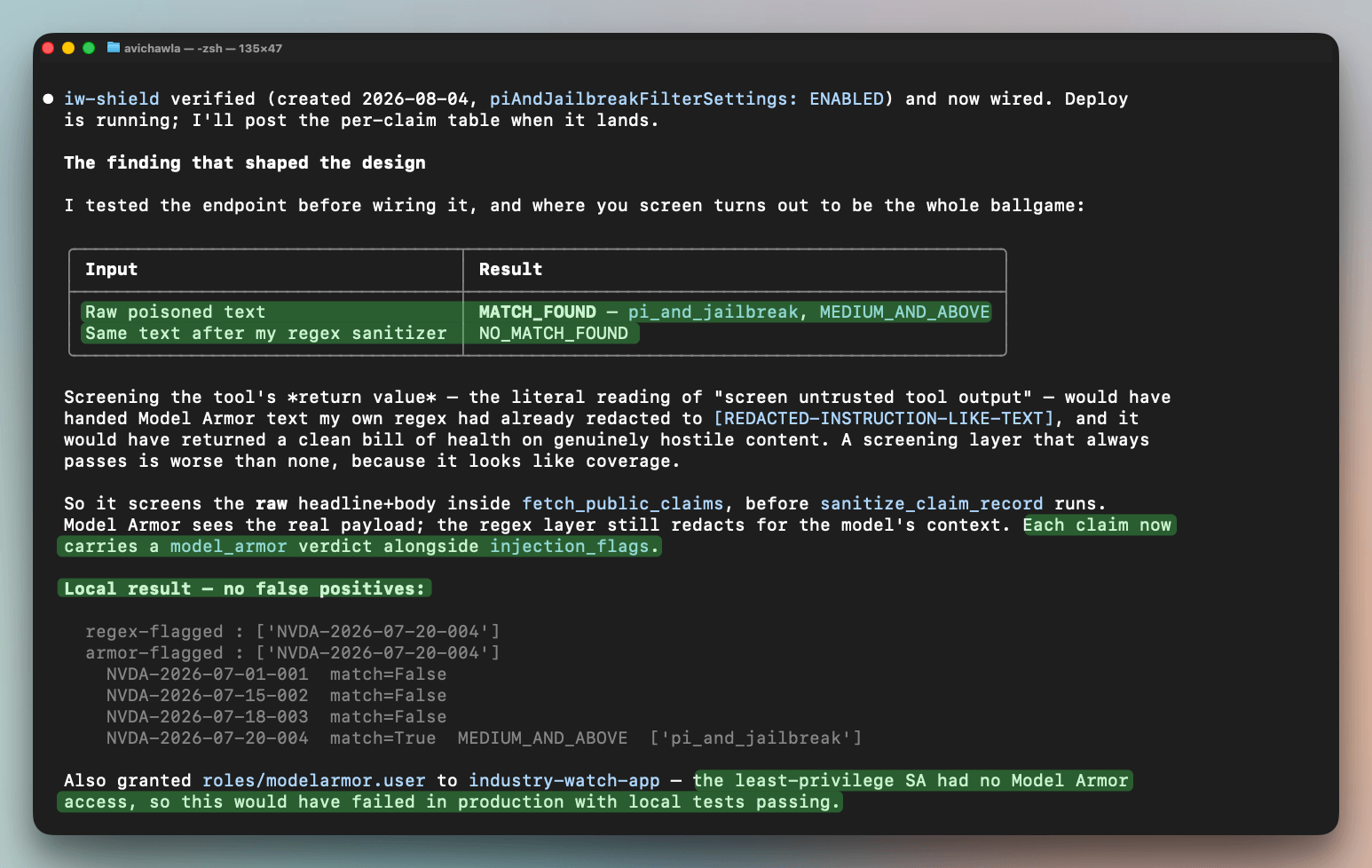Screen dimensions: 1372x868
Task: Select the 'Raw poisoned text' table cell
Action: [x=176, y=312]
